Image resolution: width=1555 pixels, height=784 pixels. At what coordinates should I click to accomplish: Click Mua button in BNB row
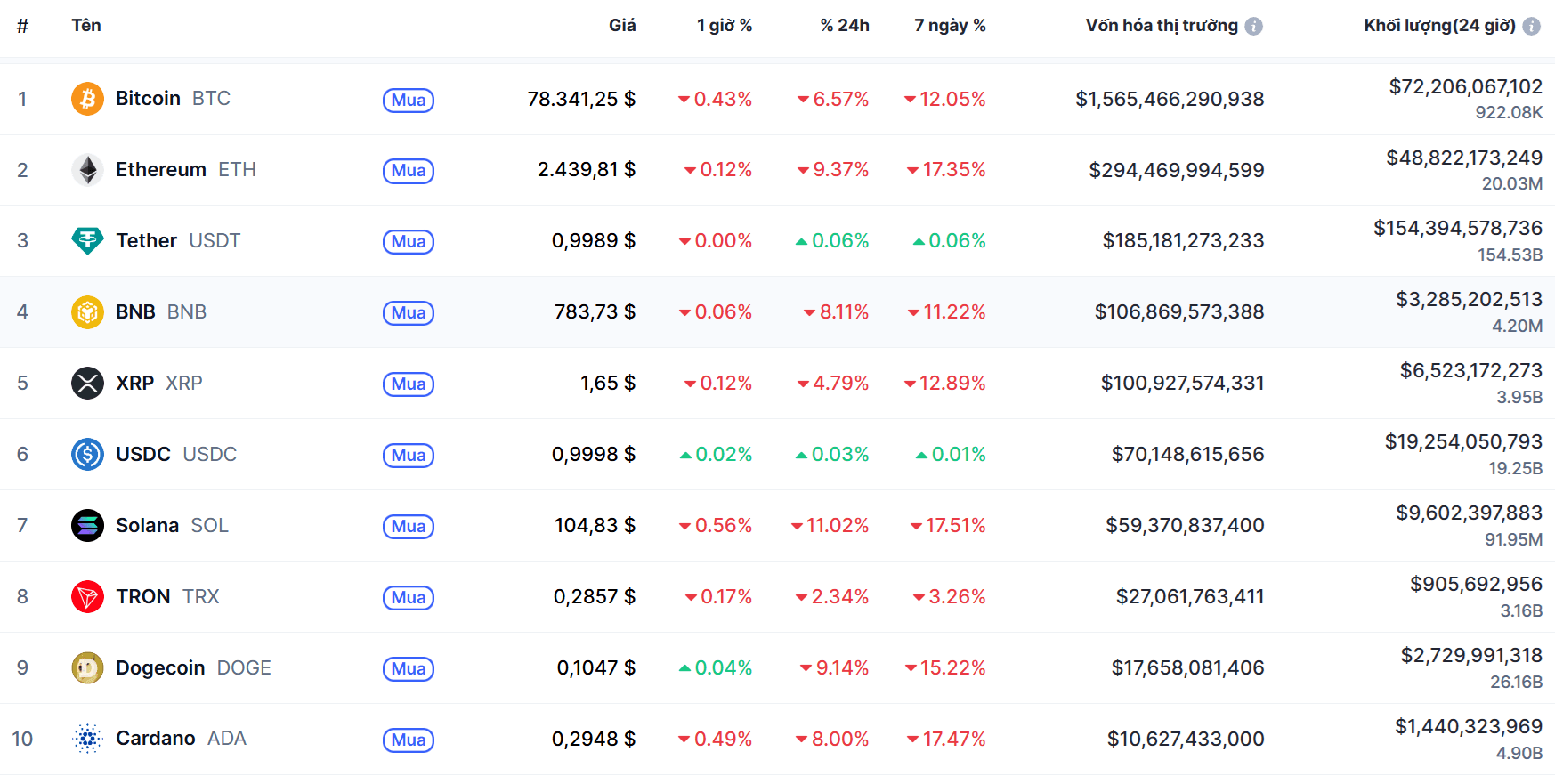coord(409,313)
